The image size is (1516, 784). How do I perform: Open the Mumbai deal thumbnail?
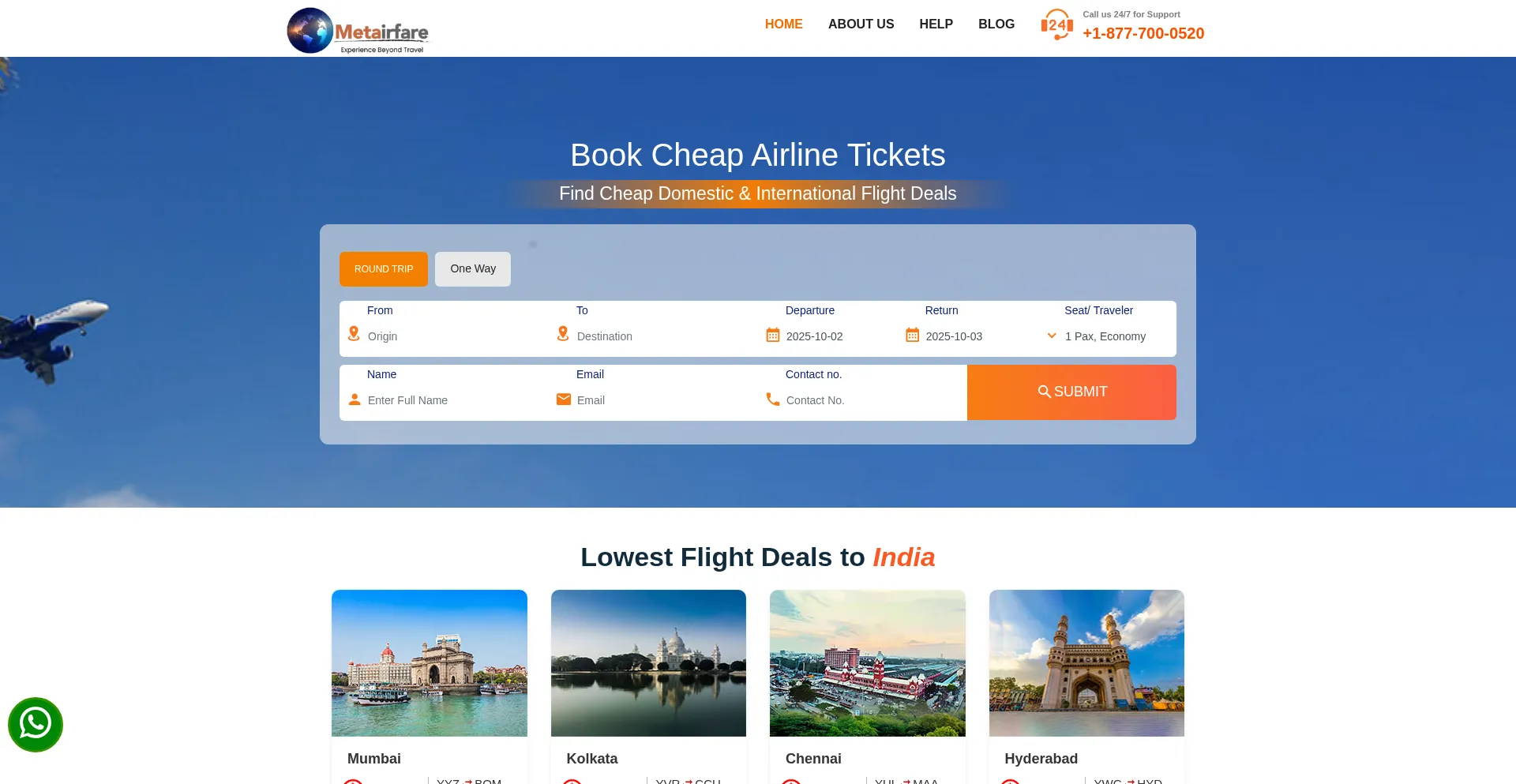430,663
